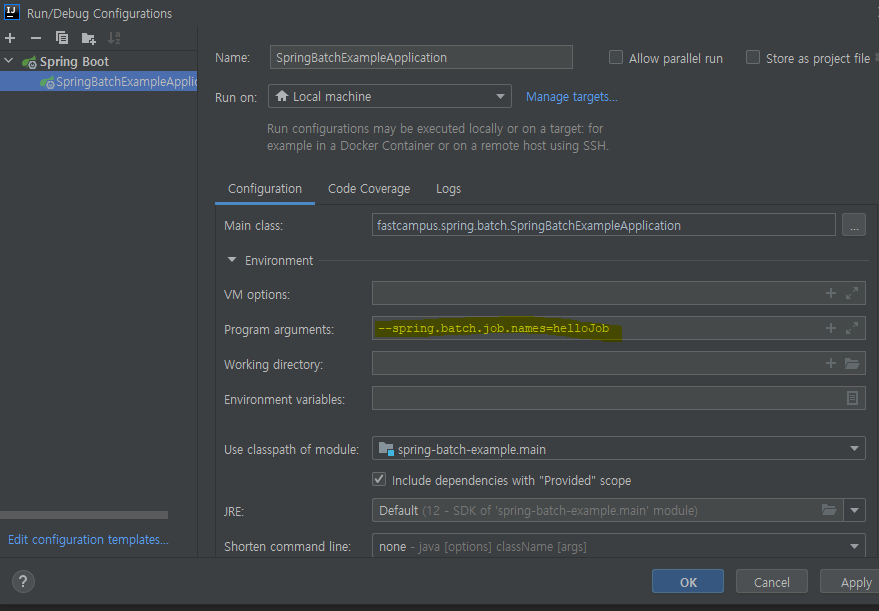Click the IntelliJ IDEA logo in title bar

pos(11,12)
